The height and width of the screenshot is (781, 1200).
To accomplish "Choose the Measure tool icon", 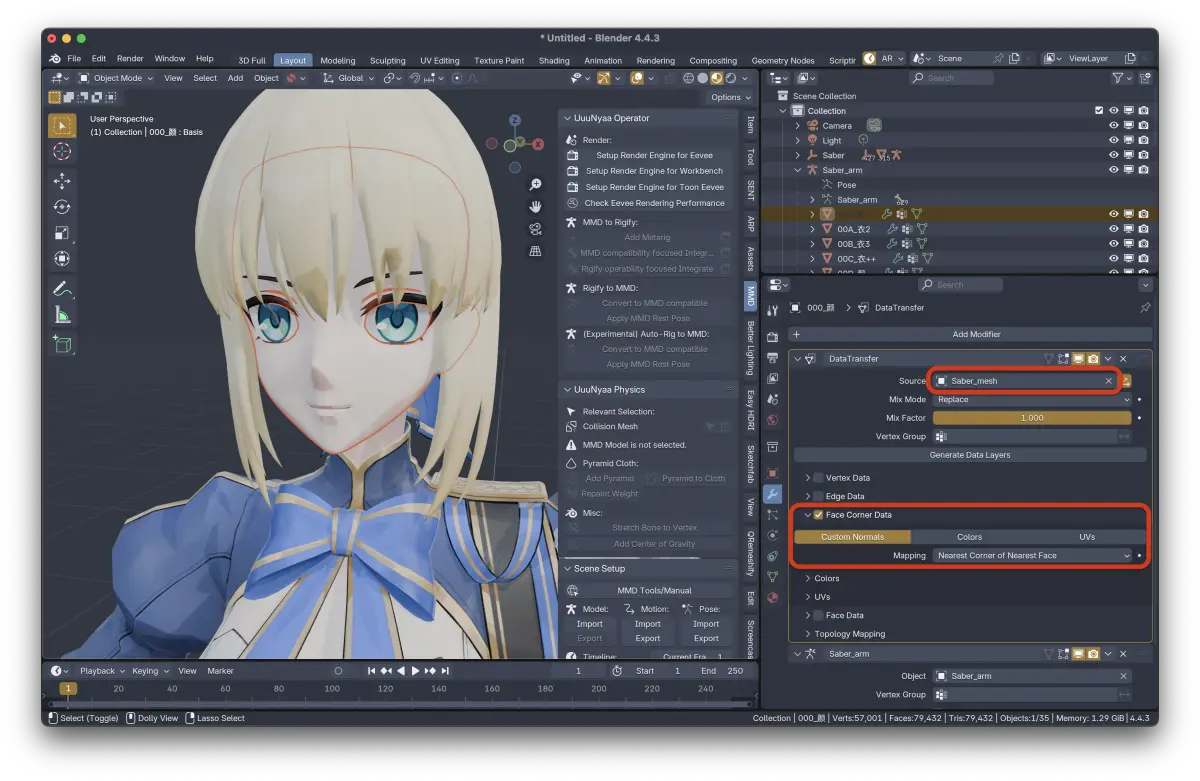I will click(62, 315).
